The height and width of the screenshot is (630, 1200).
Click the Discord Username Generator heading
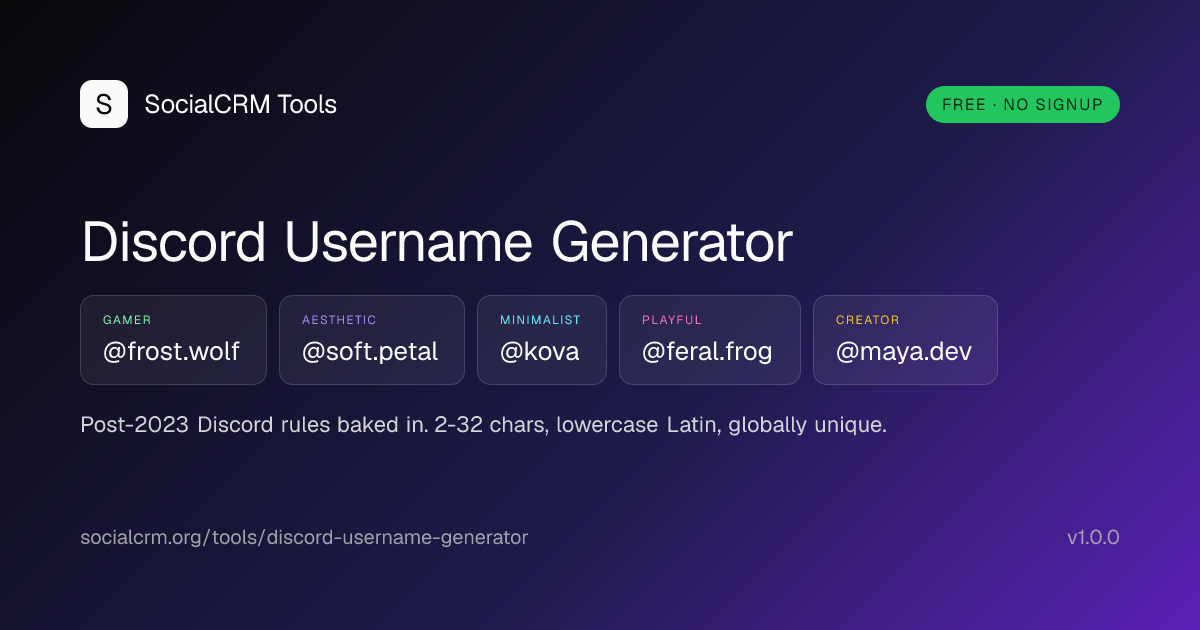click(437, 243)
